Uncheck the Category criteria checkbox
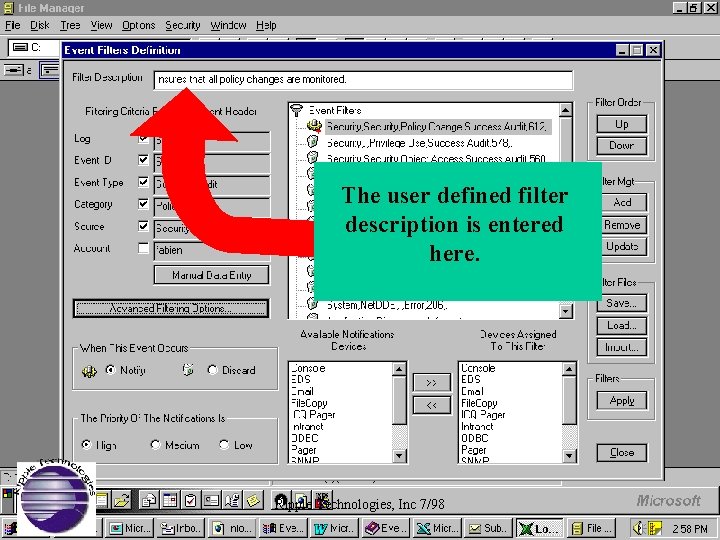Image resolution: width=720 pixels, height=540 pixels. pos(143,203)
